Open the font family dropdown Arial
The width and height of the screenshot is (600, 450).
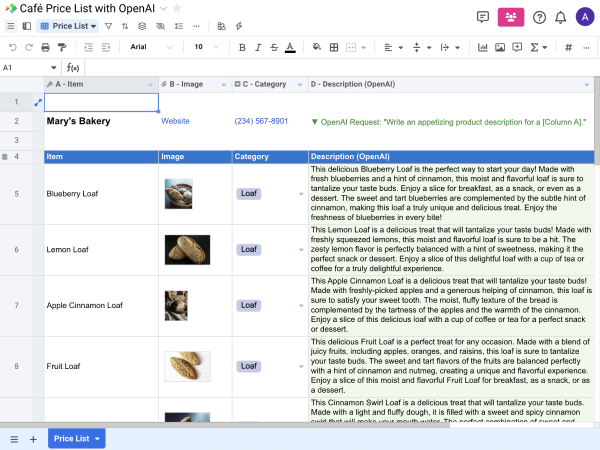click(152, 47)
